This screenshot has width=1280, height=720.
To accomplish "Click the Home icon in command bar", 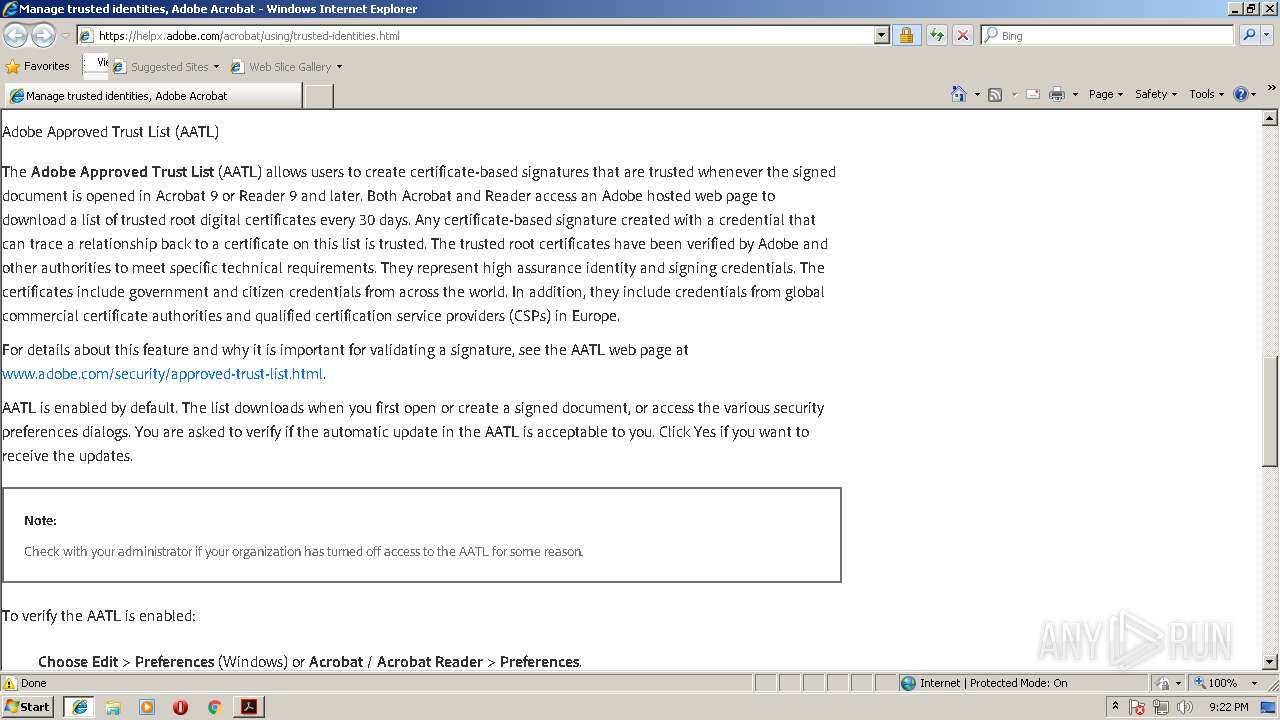I will point(959,94).
